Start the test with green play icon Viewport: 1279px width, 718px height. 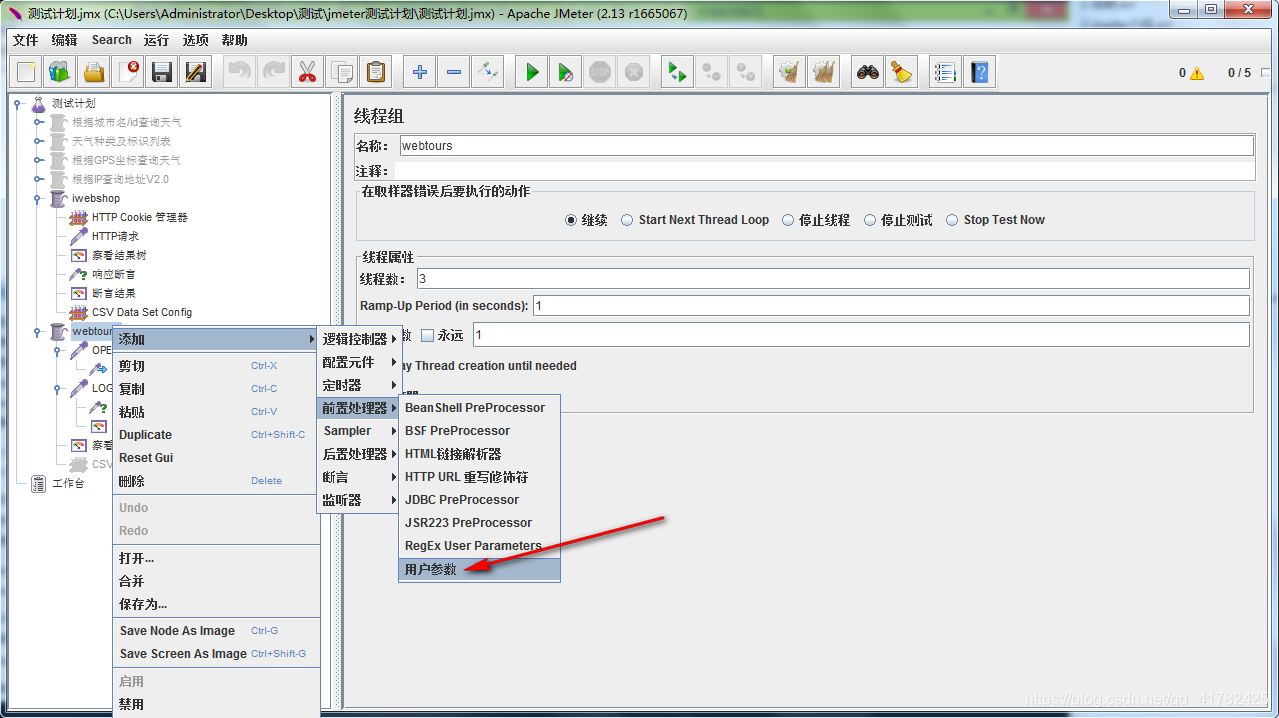click(532, 72)
